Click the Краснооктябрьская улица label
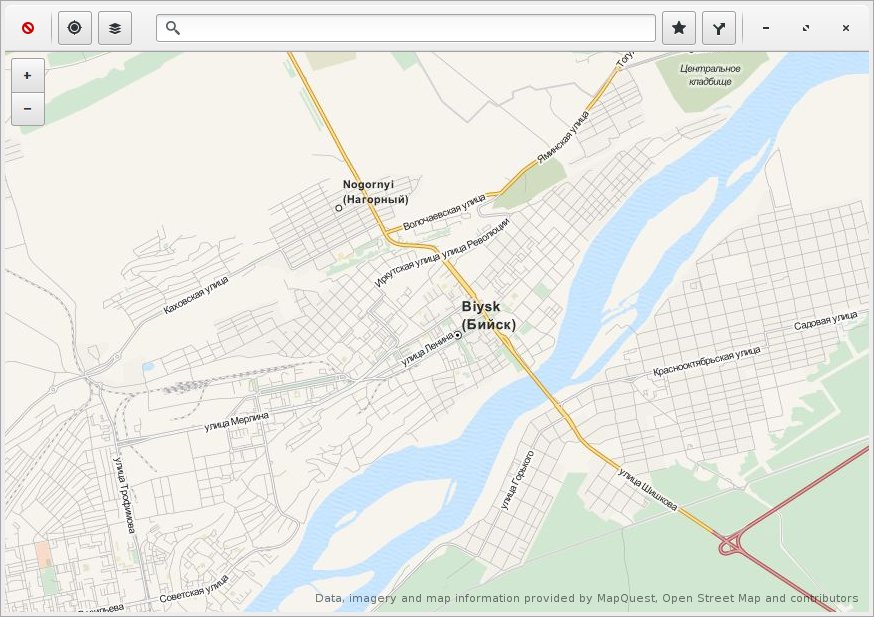 click(x=707, y=362)
